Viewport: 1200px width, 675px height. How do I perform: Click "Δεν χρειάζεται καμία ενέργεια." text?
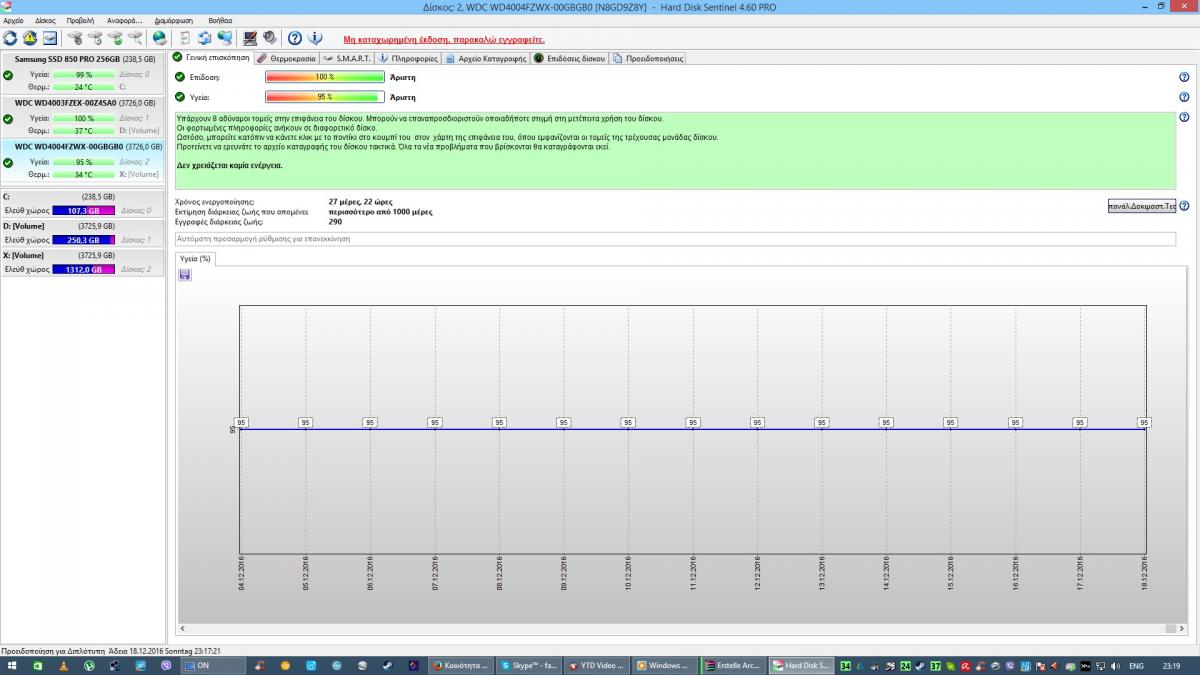coord(230,165)
